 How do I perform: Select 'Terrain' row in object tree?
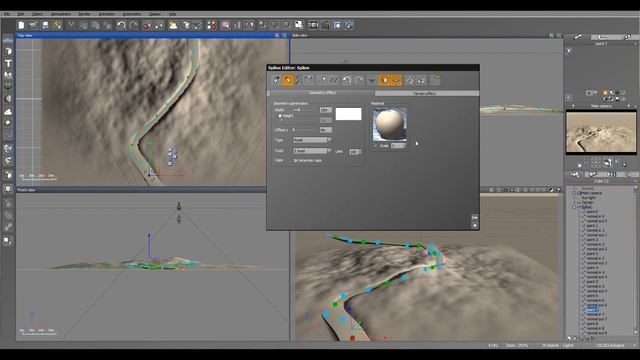[587, 202]
